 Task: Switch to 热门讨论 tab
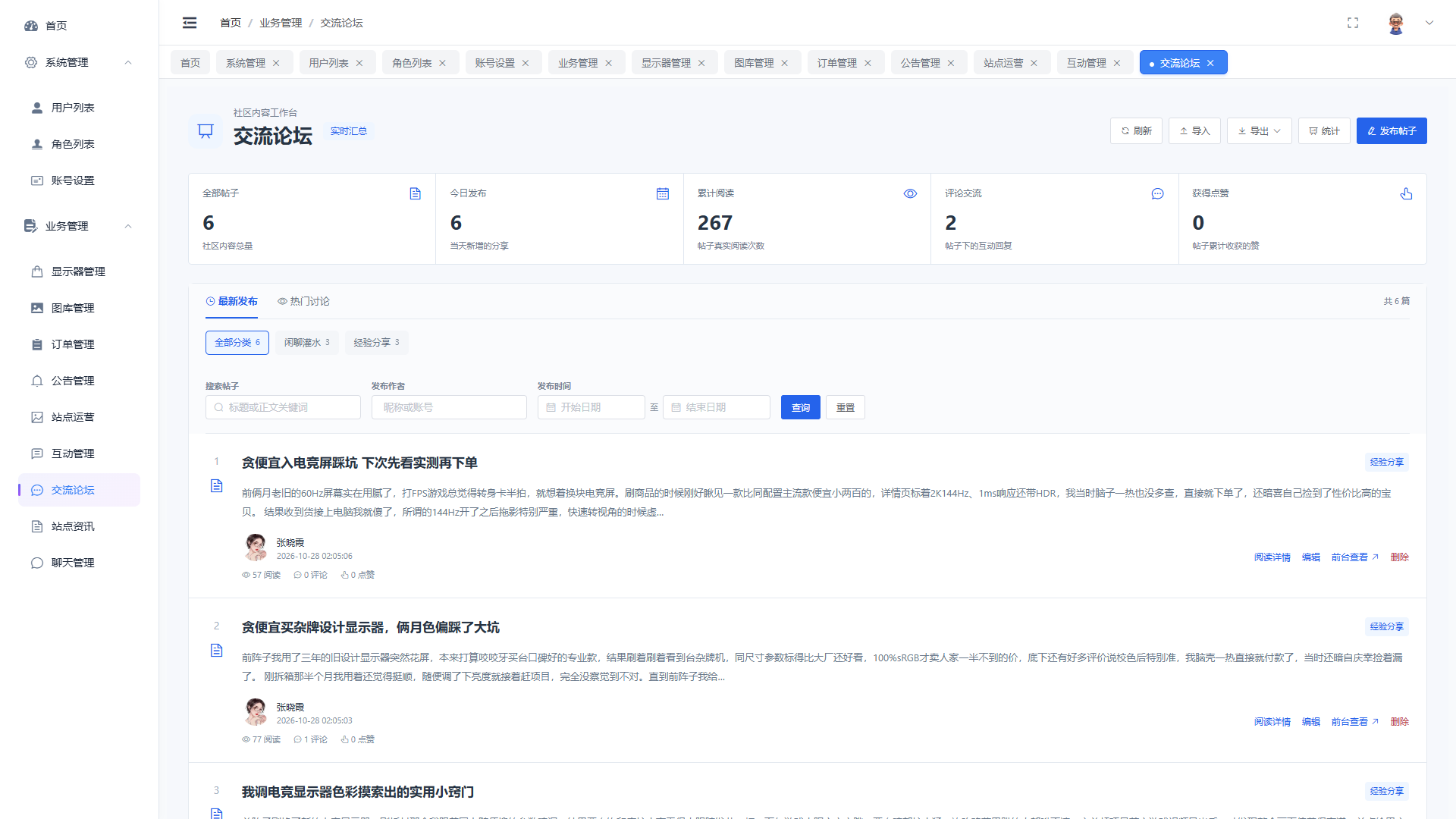click(x=303, y=301)
